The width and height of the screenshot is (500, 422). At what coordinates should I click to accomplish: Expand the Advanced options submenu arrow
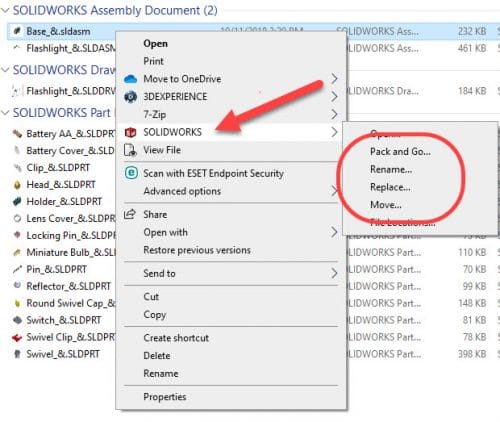[x=334, y=191]
